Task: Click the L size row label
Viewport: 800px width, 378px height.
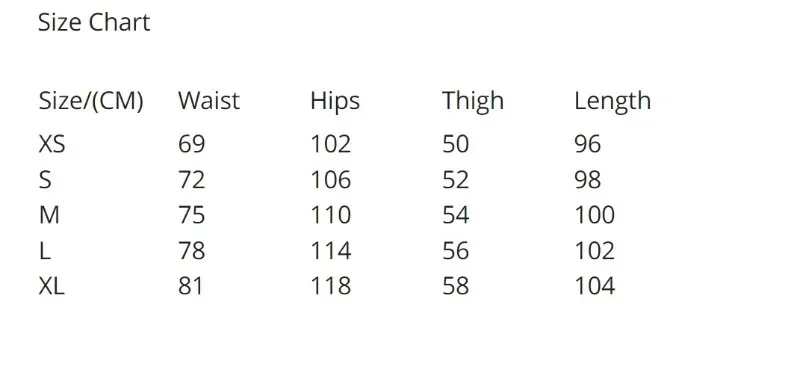Action: (x=44, y=251)
